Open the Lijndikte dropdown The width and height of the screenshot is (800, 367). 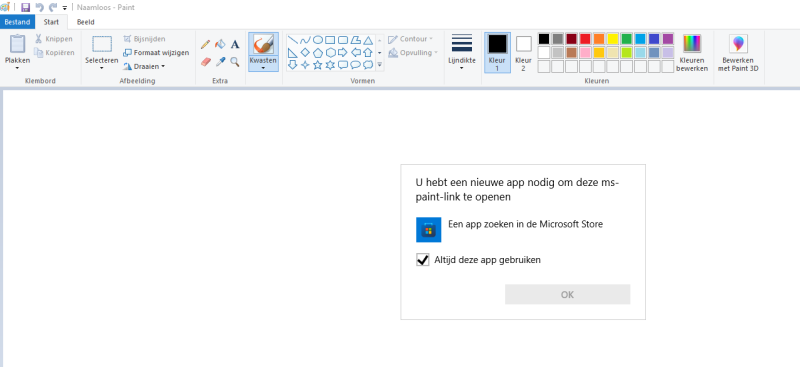coord(462,52)
